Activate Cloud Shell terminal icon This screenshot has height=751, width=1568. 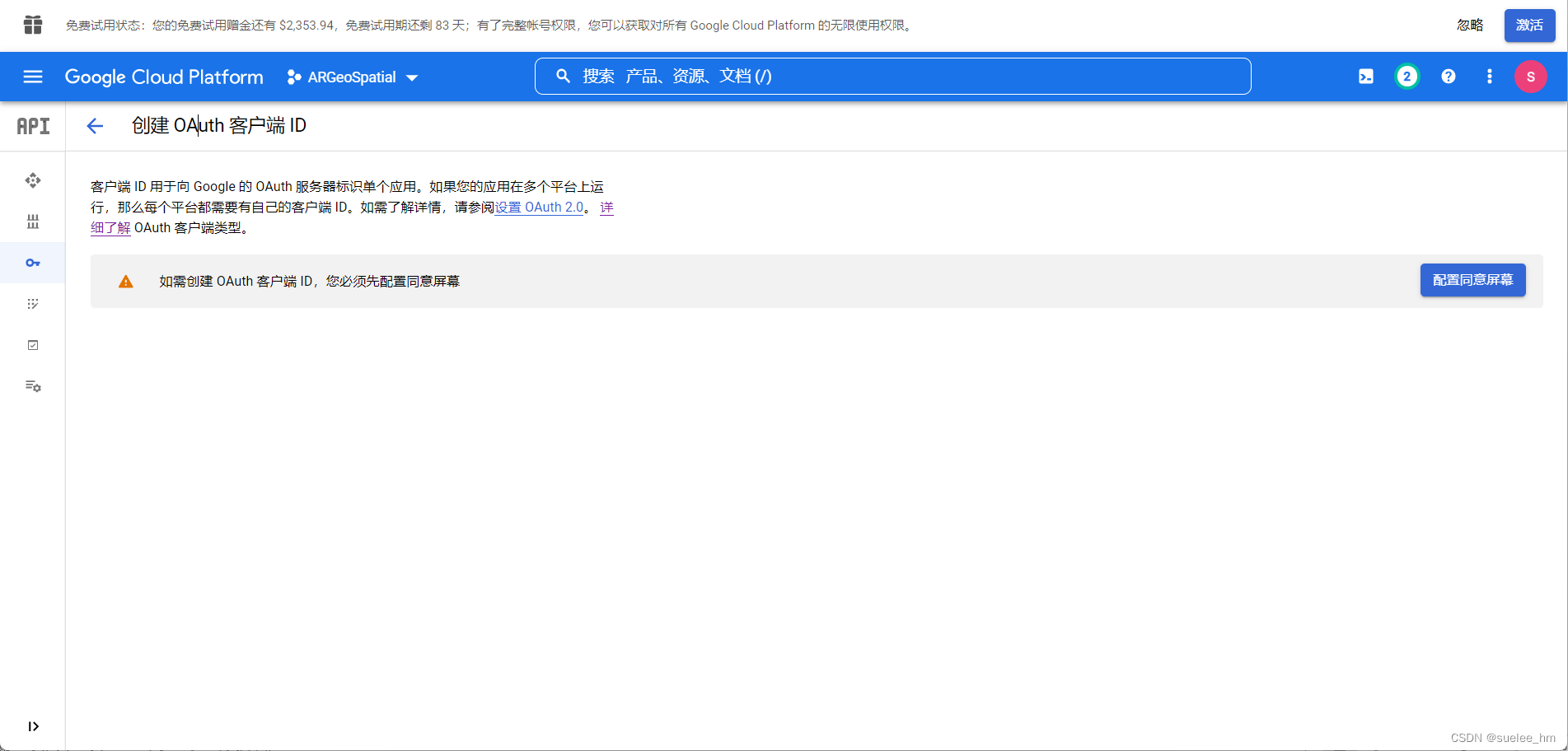(1366, 77)
